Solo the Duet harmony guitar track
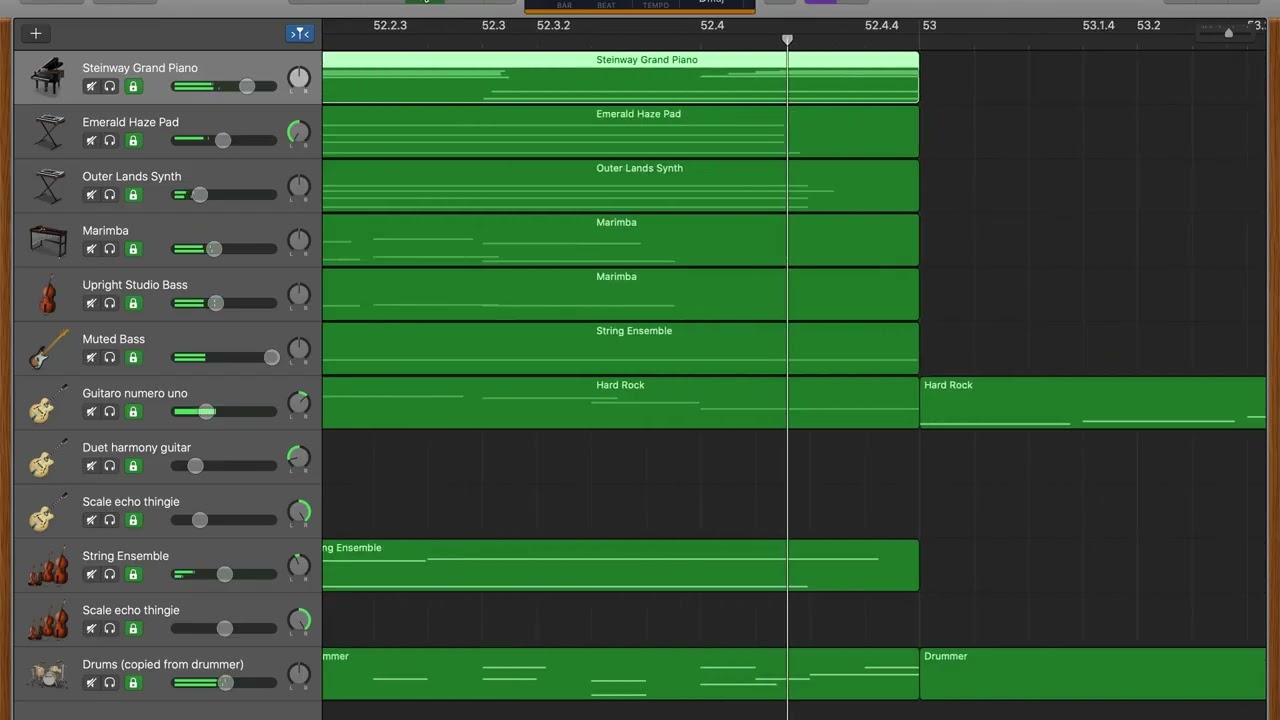The width and height of the screenshot is (1280, 720). [x=110, y=465]
